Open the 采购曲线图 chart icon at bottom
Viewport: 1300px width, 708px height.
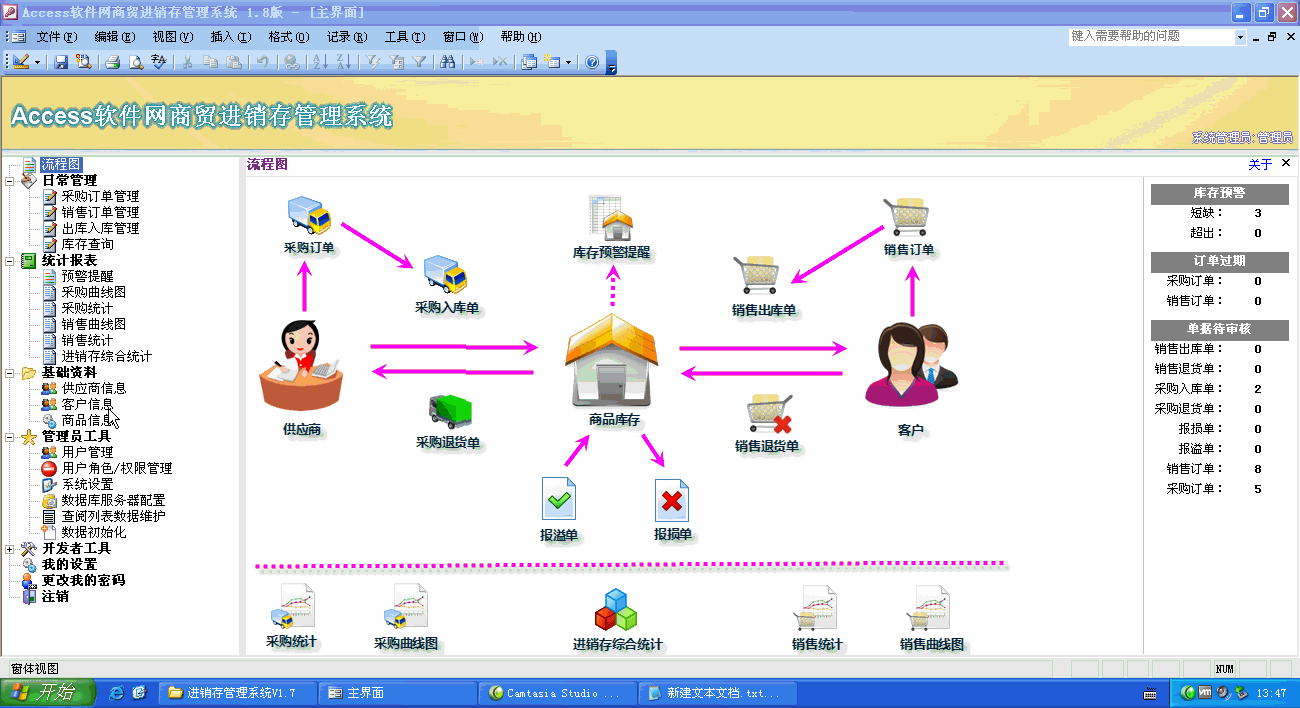pyautogui.click(x=406, y=607)
